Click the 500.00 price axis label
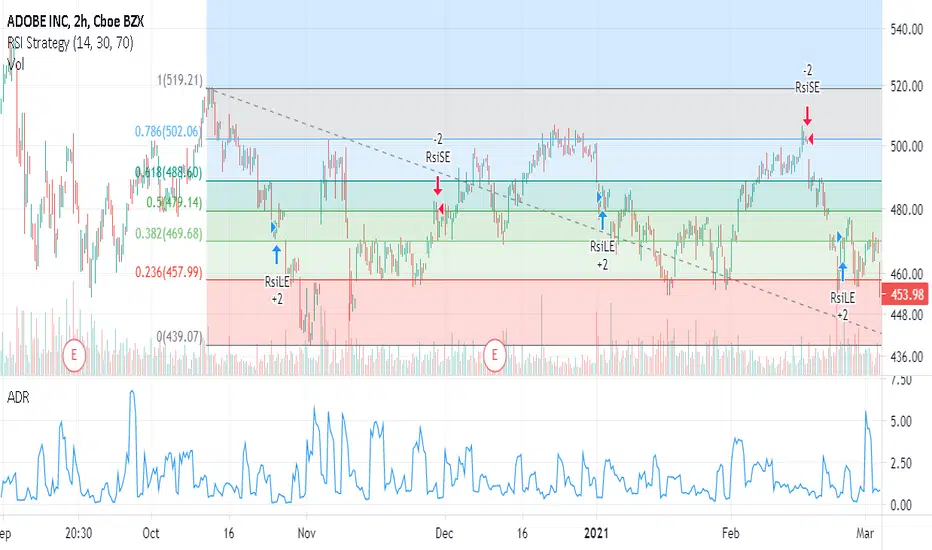Image resolution: width=932 pixels, height=550 pixels. click(x=907, y=146)
